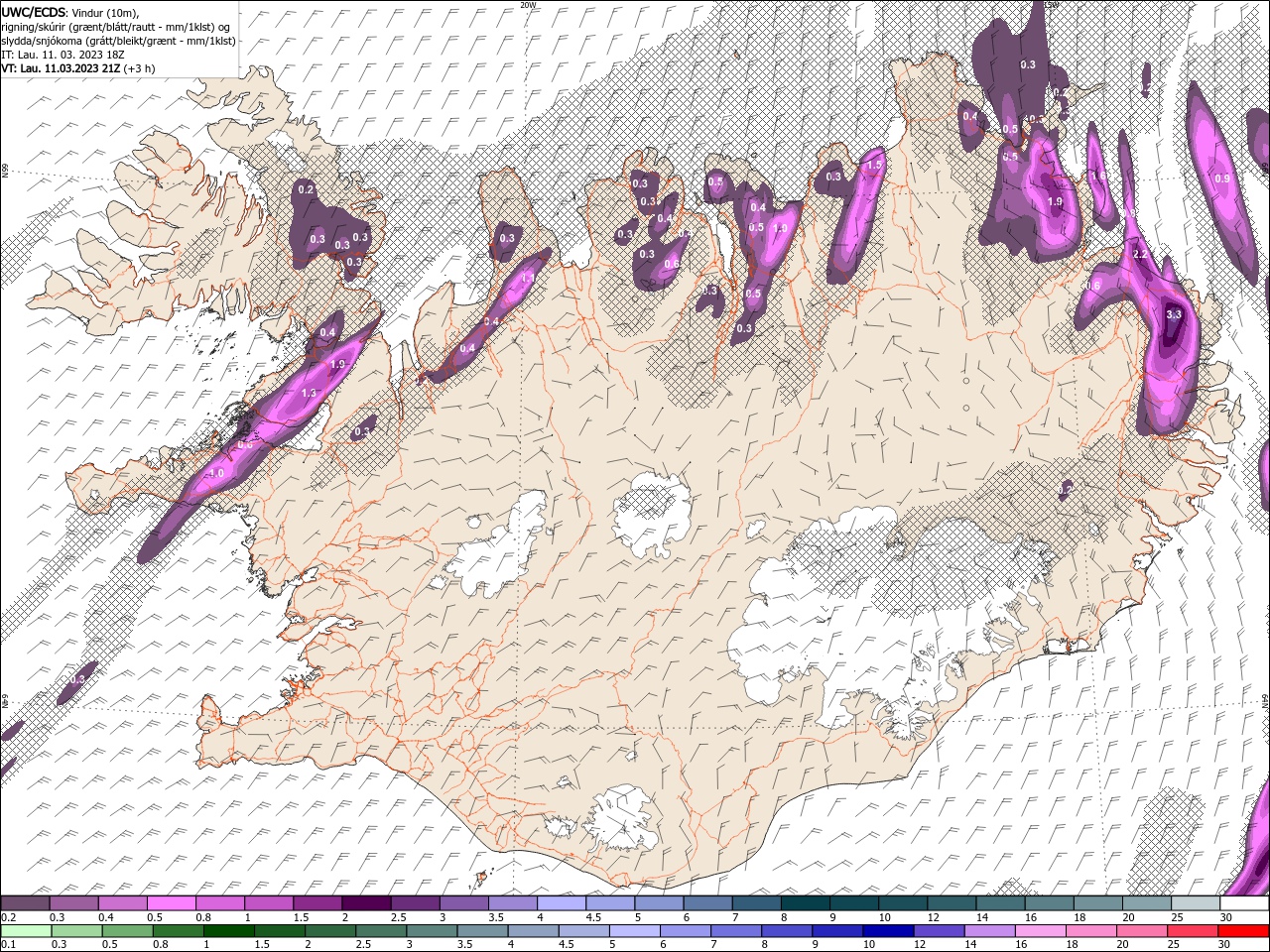The height and width of the screenshot is (952, 1270).
Task: Click the 15W longitude label
Action: point(1052,5)
